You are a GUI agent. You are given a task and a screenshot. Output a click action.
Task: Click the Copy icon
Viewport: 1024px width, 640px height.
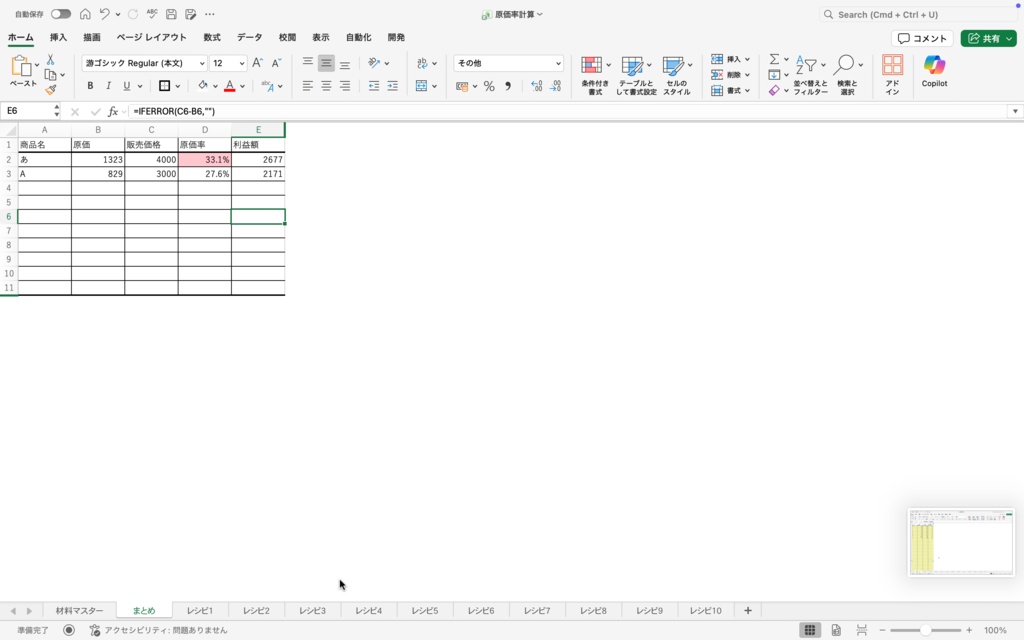pos(50,74)
